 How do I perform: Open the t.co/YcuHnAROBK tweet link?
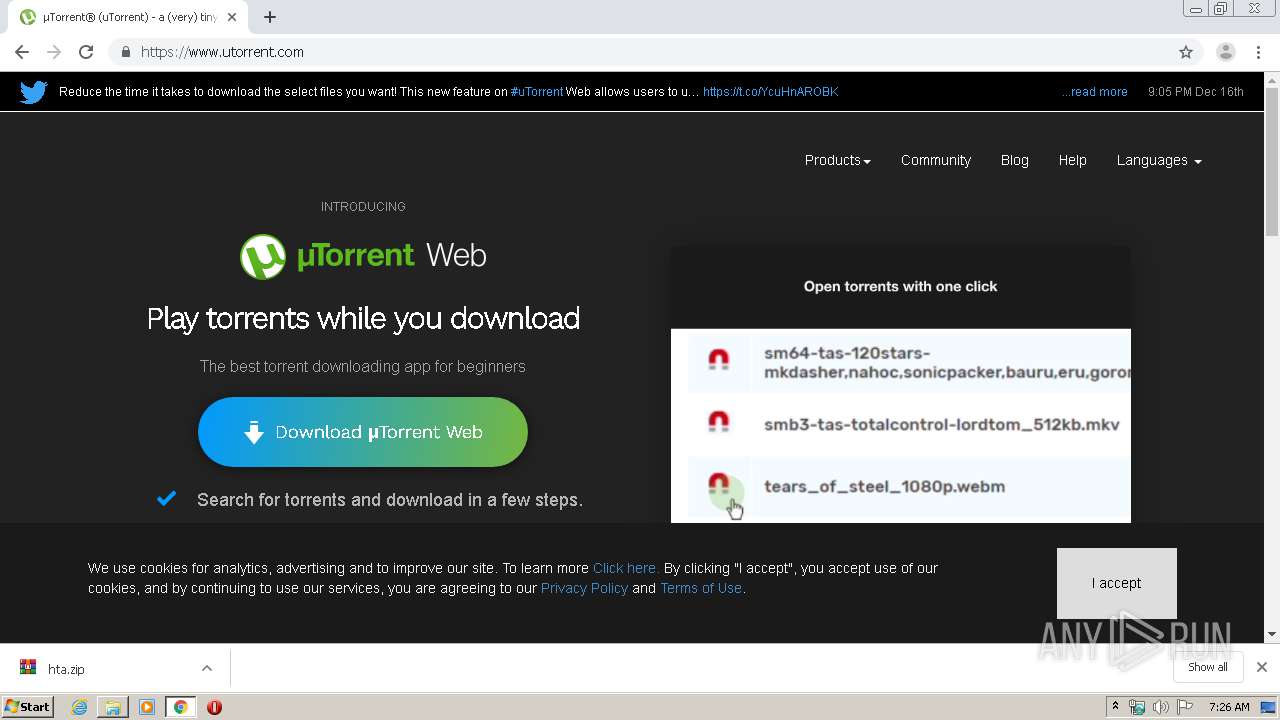(x=770, y=92)
